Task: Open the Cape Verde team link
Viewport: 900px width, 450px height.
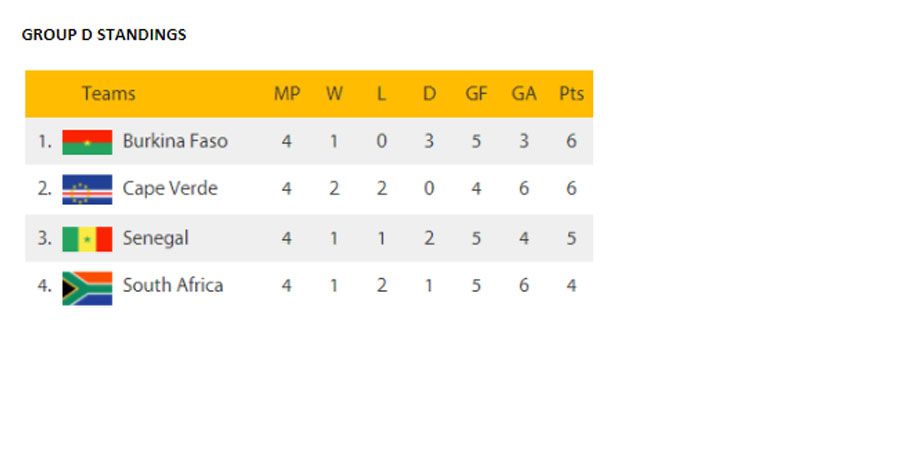Action: (x=170, y=188)
